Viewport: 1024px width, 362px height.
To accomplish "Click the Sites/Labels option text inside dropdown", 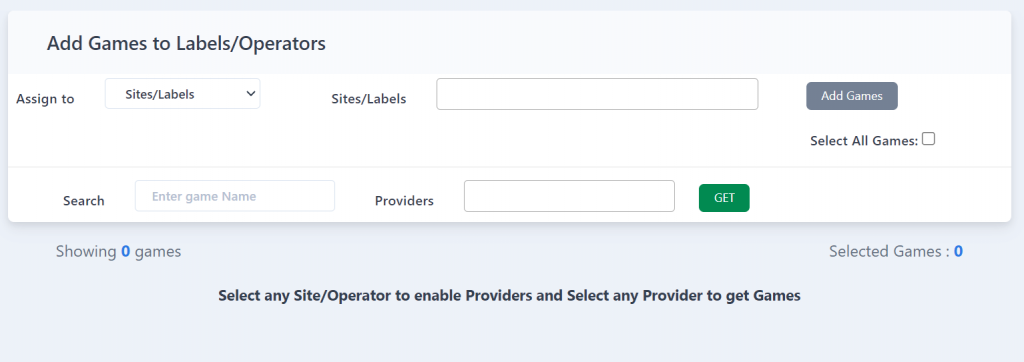I will click(x=160, y=94).
